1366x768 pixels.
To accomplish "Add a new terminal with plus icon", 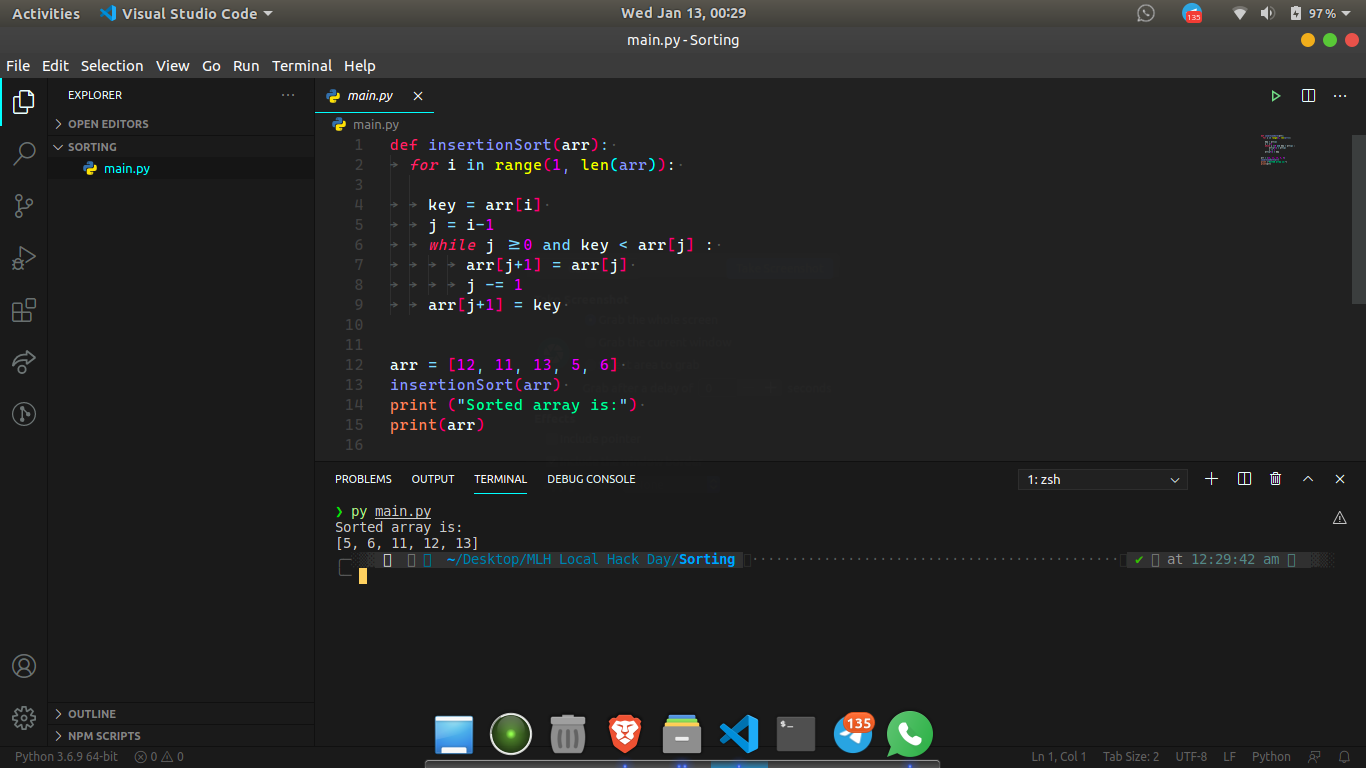I will [x=1211, y=479].
